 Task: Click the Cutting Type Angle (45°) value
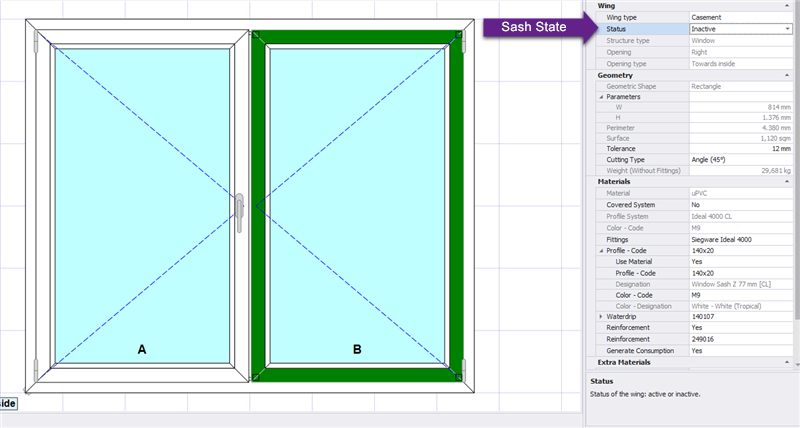[x=738, y=160]
